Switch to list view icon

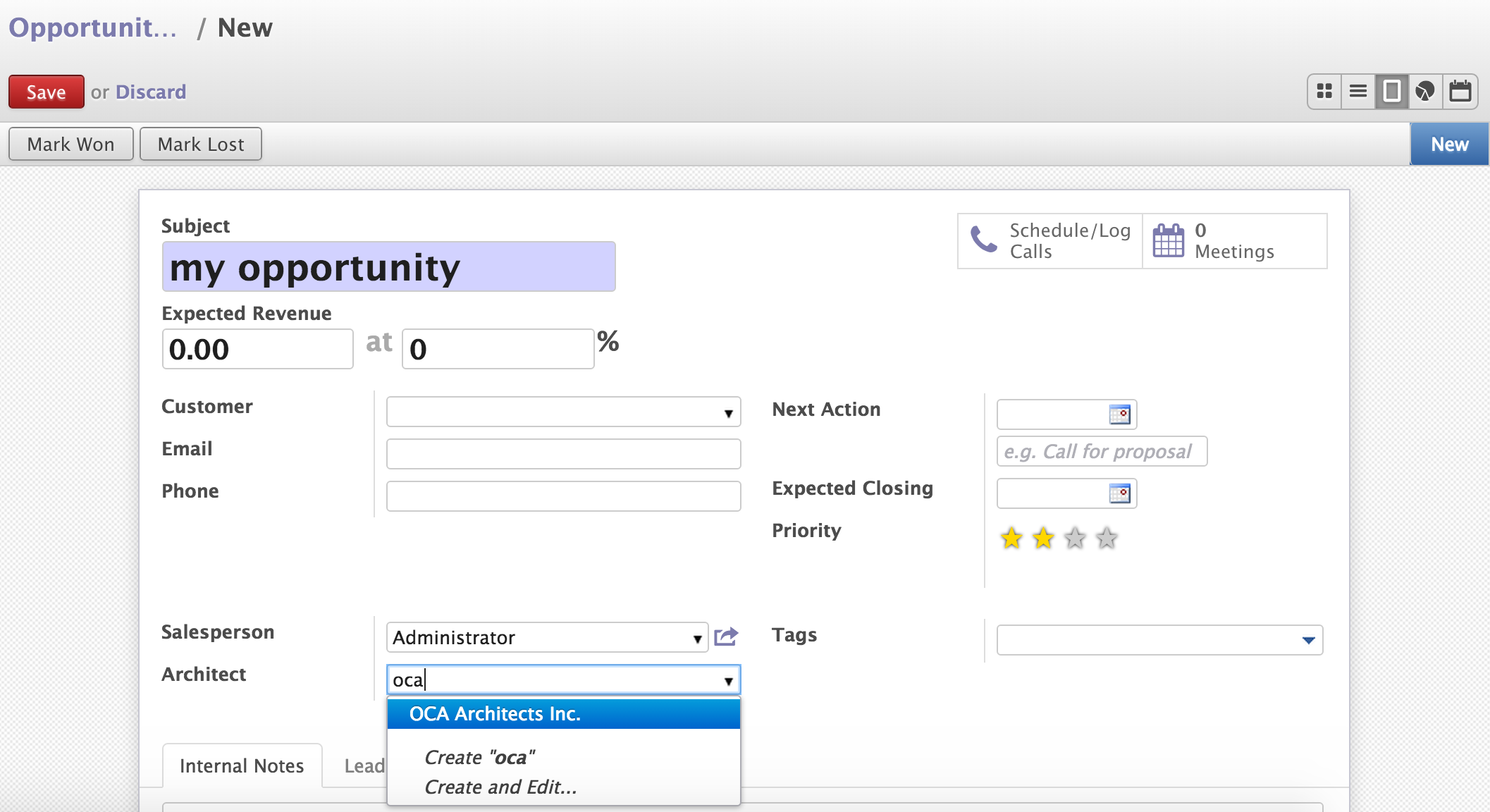[1358, 92]
